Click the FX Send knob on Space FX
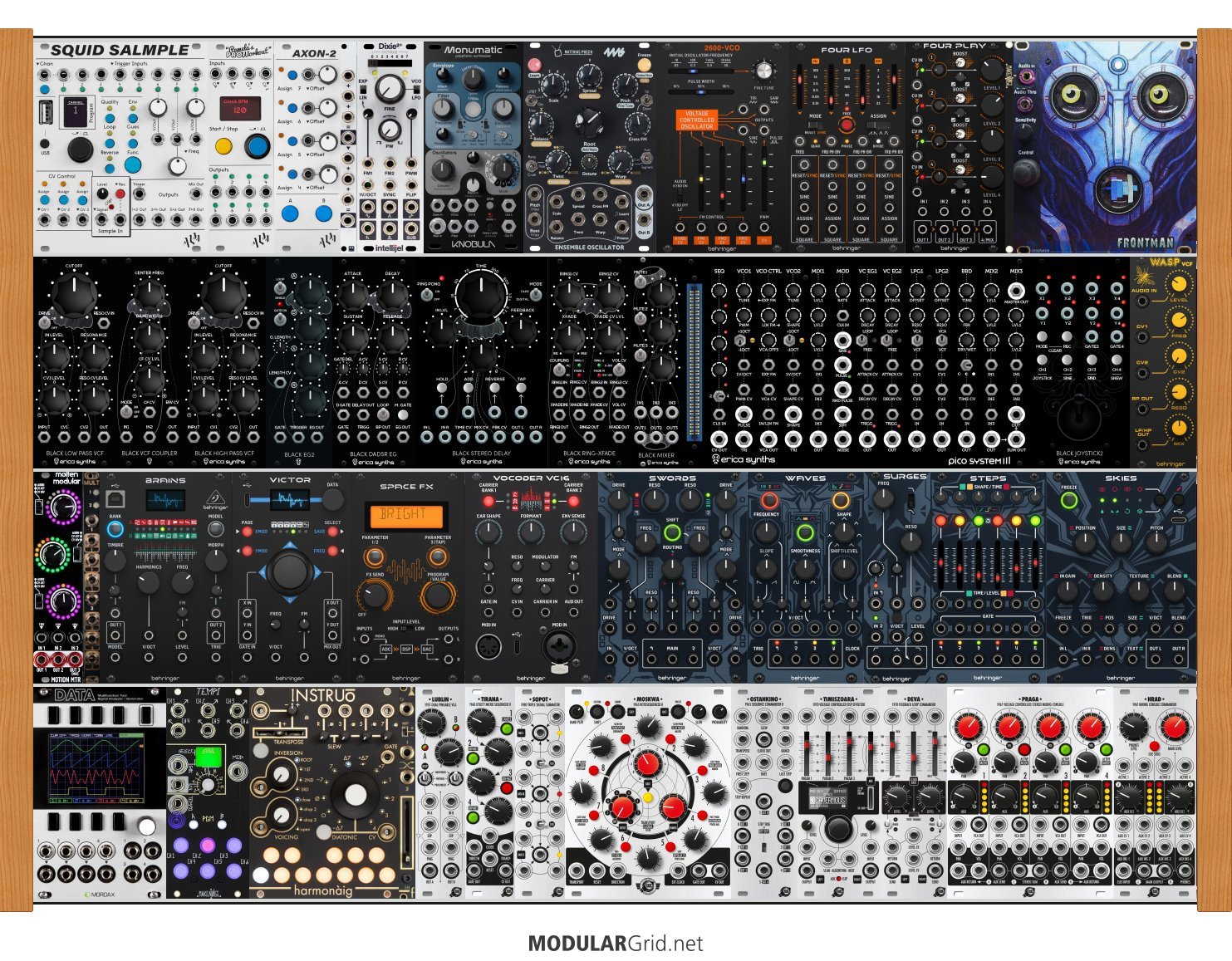1232x961 pixels. [x=375, y=595]
